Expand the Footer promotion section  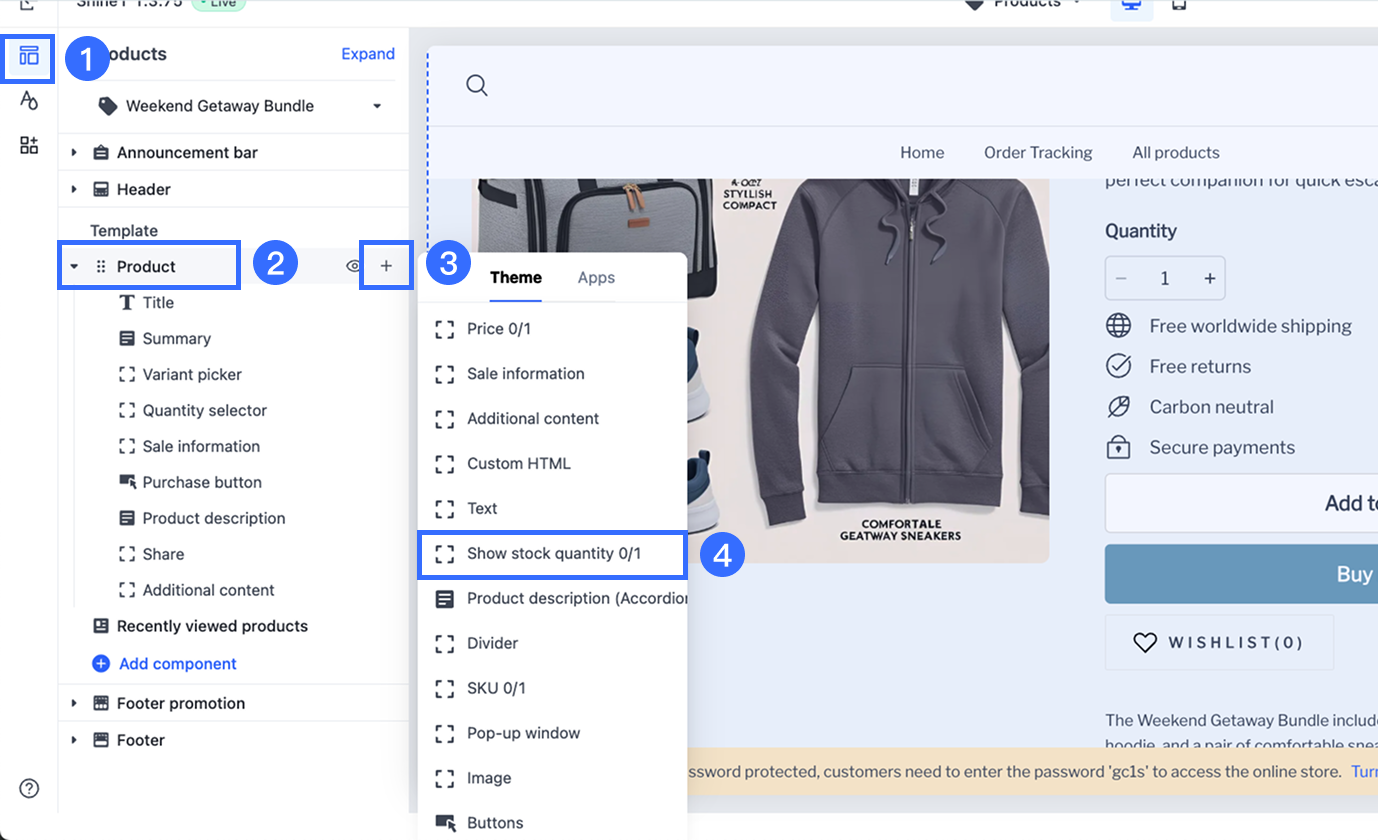[x=74, y=704]
